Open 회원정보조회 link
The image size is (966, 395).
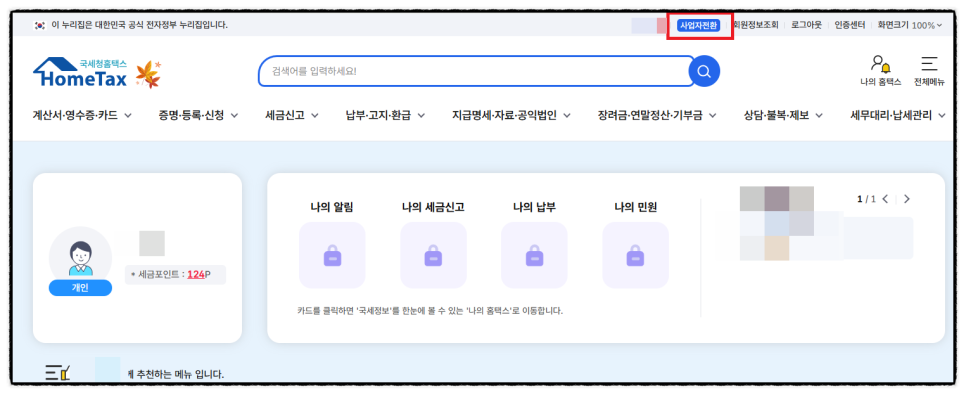tap(755, 25)
